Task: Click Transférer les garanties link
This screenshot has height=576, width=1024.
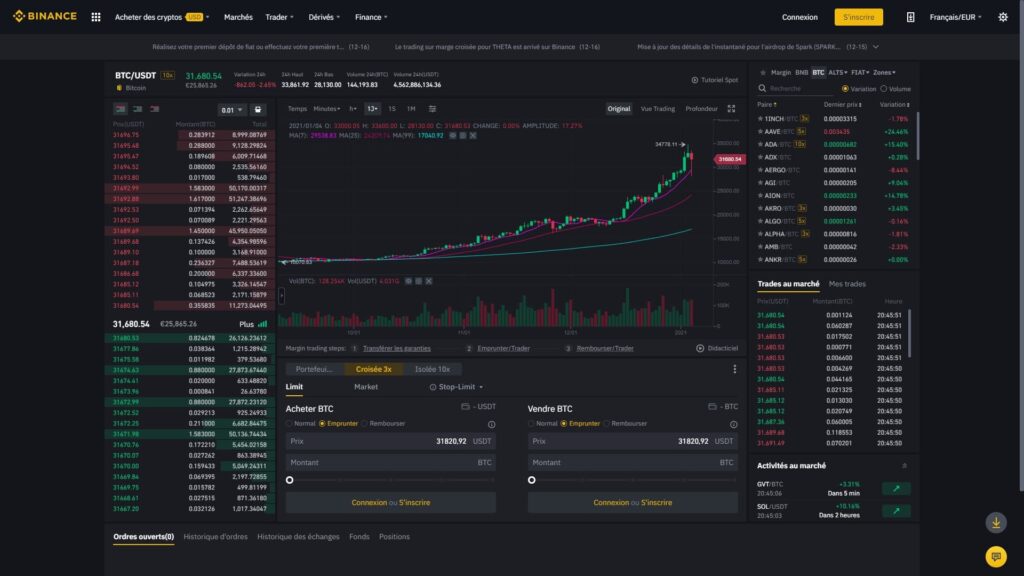Action: tap(396, 348)
